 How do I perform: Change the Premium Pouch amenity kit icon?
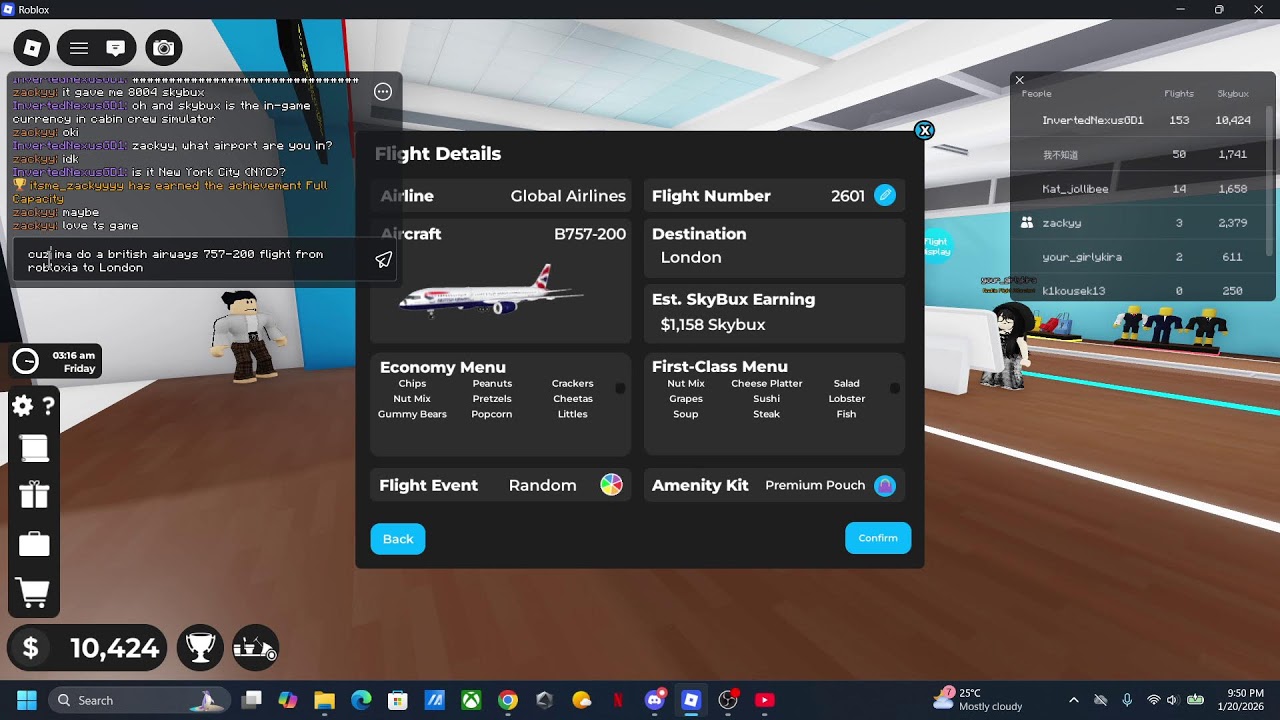pos(884,485)
